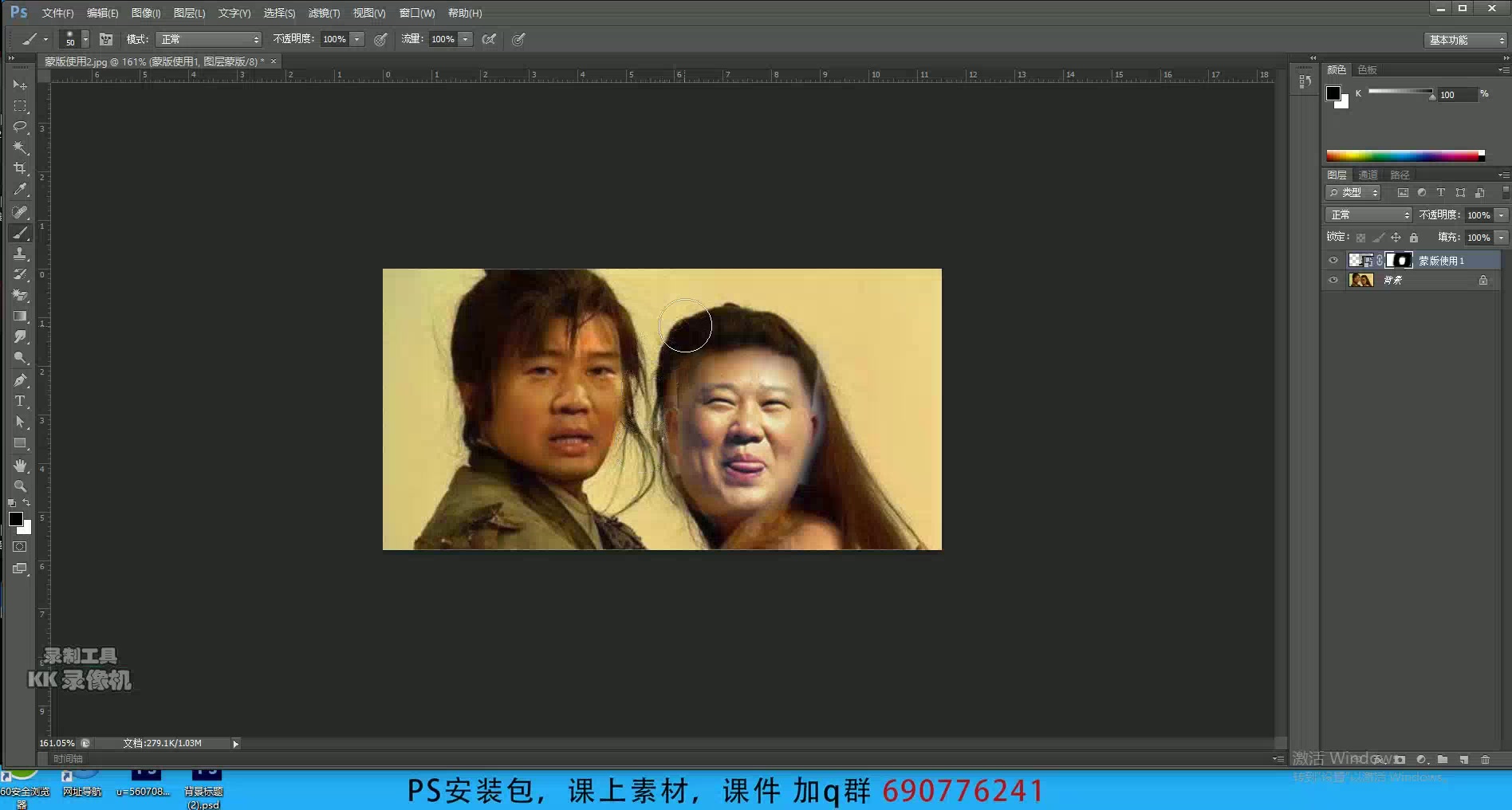Toggle tablet pressure for size
The height and width of the screenshot is (810, 1512).
(518, 39)
